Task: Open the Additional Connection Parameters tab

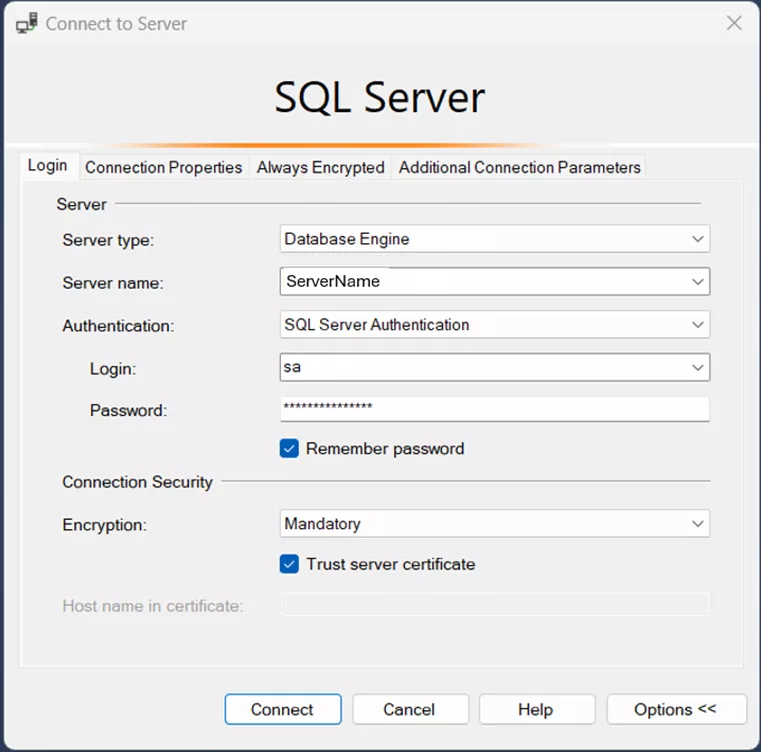Action: (x=519, y=167)
